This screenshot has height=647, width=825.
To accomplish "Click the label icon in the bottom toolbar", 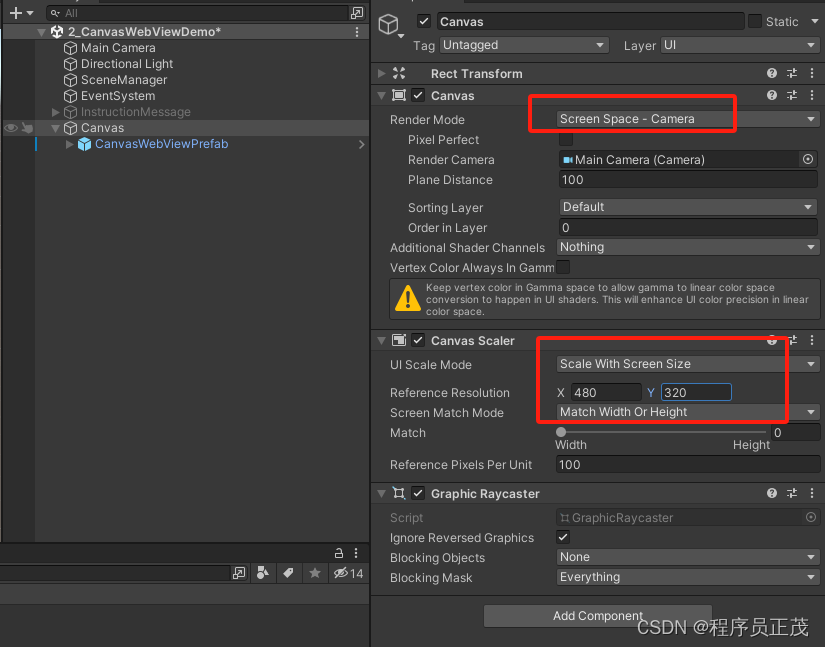I will tap(286, 573).
